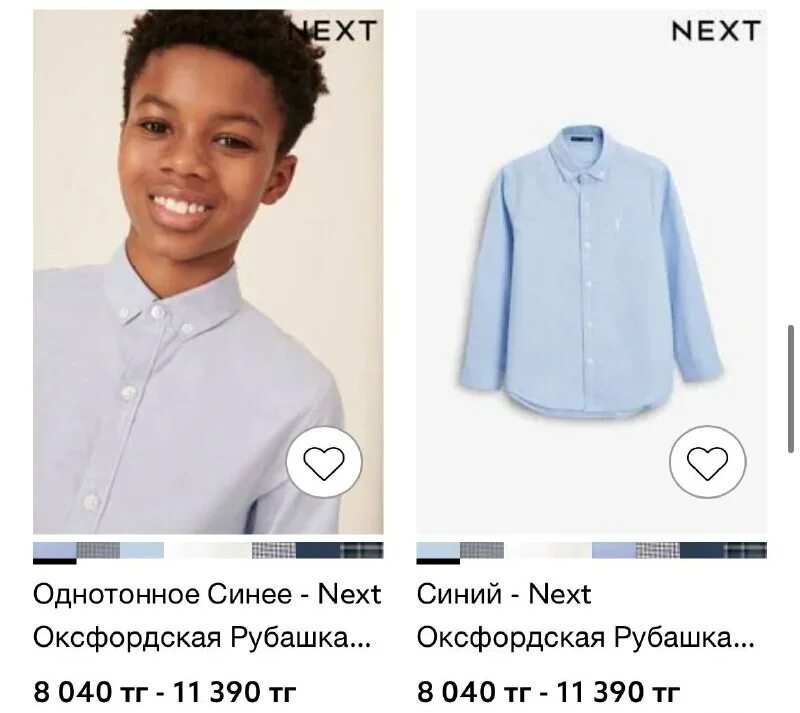
Task: Tap the heart on the flat-lay blue shirt
Action: (x=708, y=462)
